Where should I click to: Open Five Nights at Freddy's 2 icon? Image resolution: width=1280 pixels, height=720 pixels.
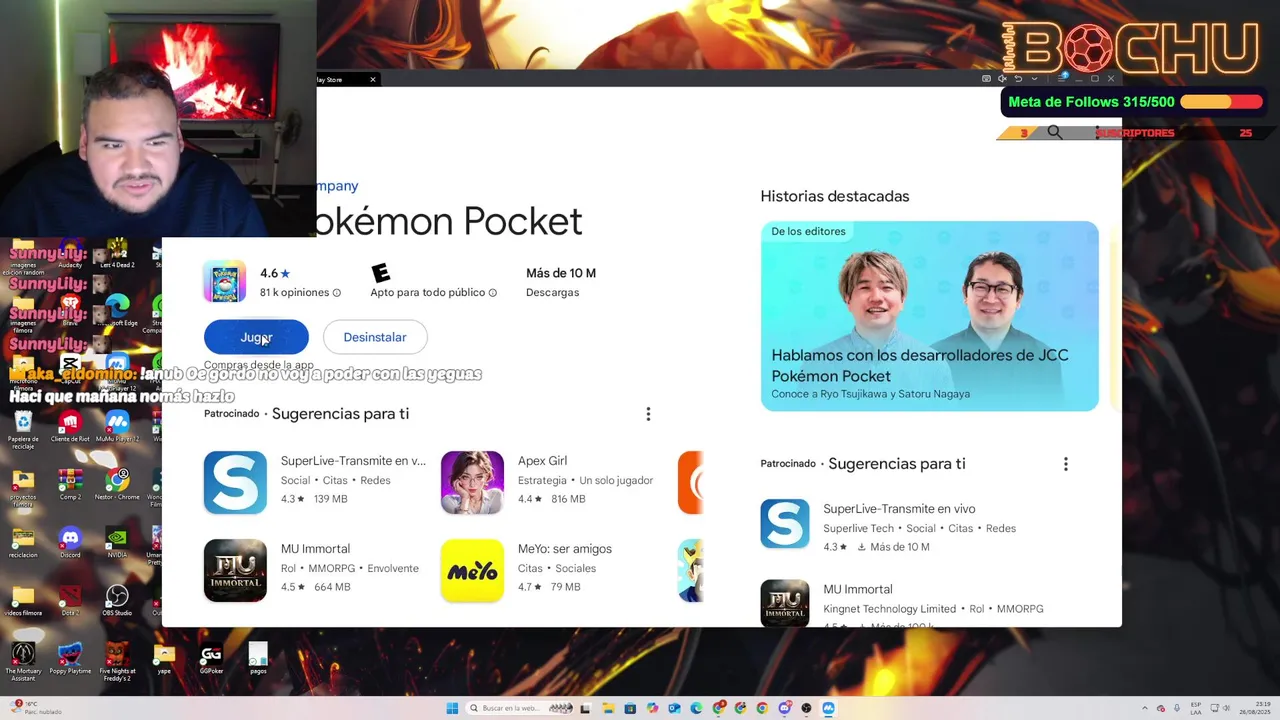[x=117, y=661]
